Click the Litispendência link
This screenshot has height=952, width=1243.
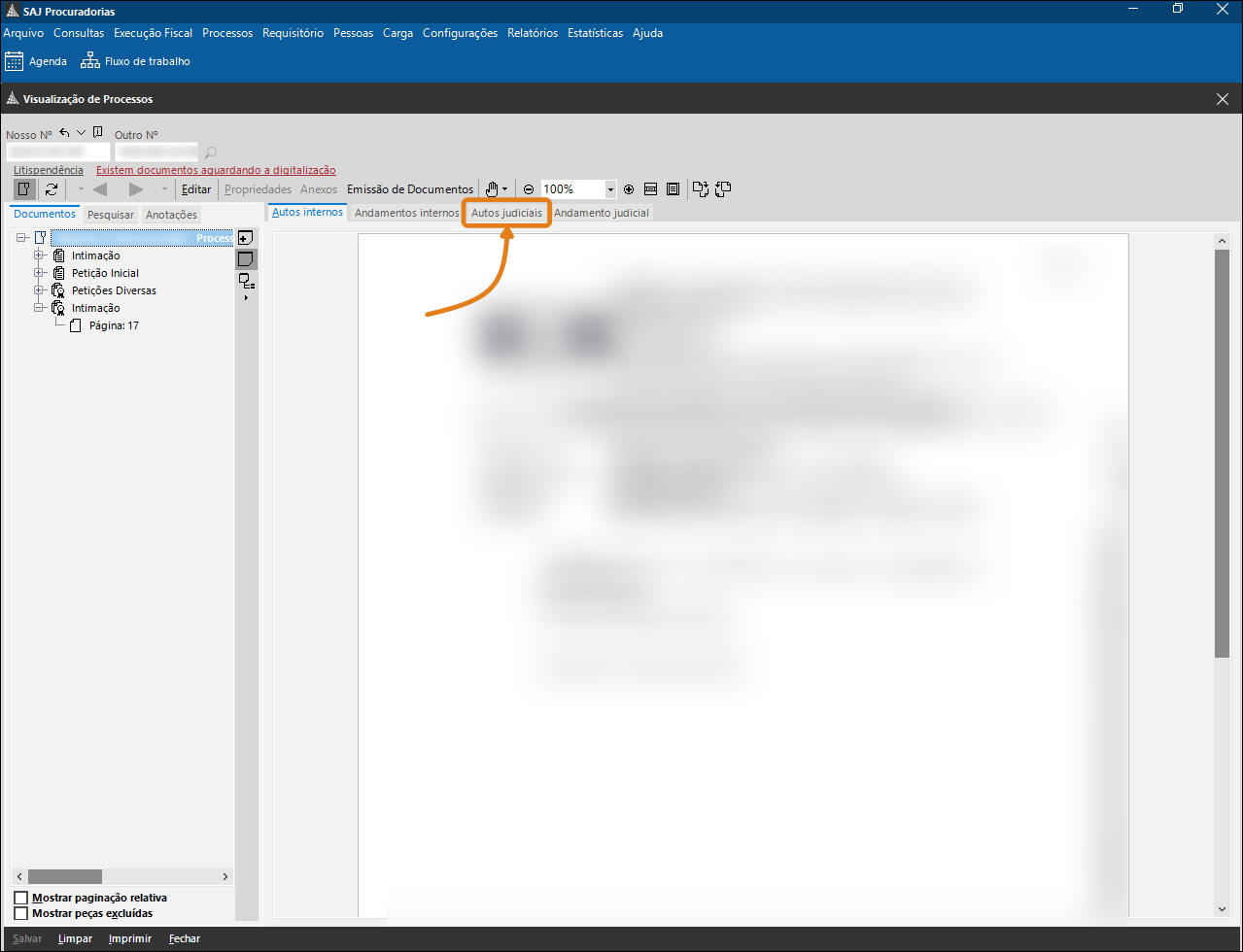(49, 170)
